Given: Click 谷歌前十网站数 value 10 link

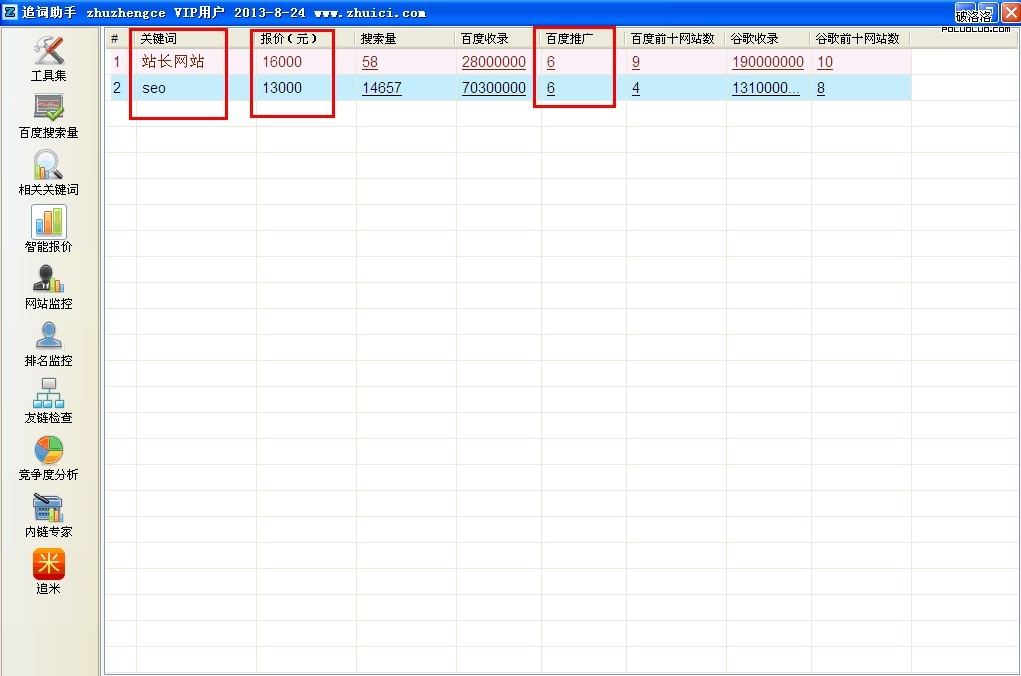Looking at the screenshot, I should [824, 62].
